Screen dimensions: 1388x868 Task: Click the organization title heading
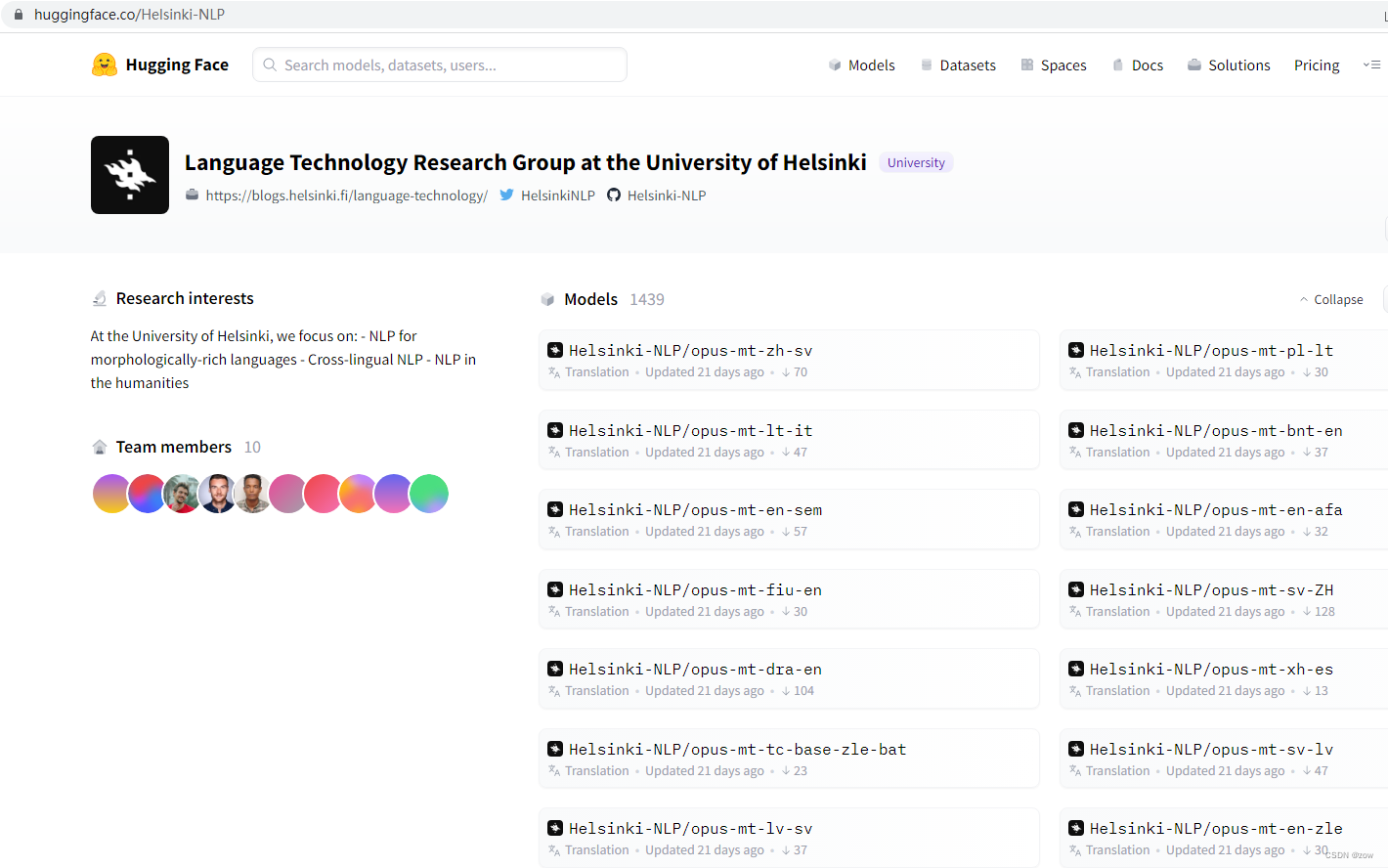[x=526, y=162]
